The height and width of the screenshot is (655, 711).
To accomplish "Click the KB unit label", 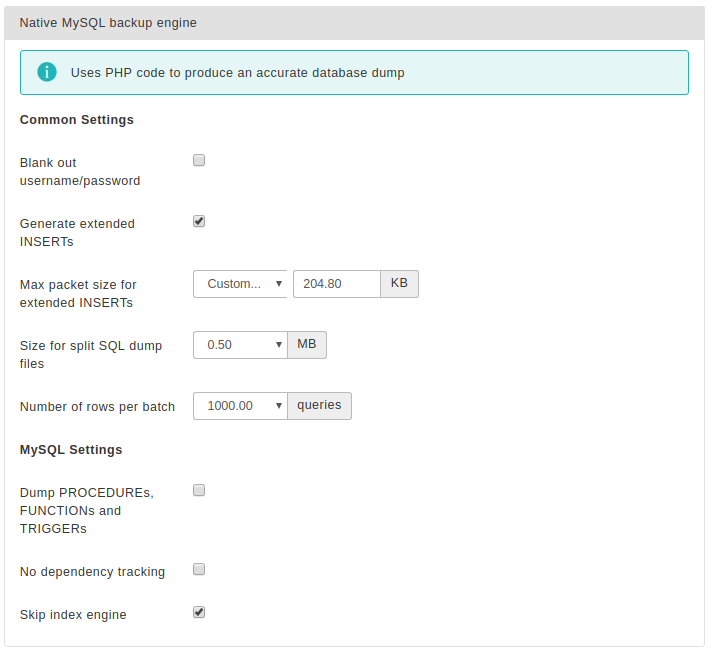I will (399, 284).
